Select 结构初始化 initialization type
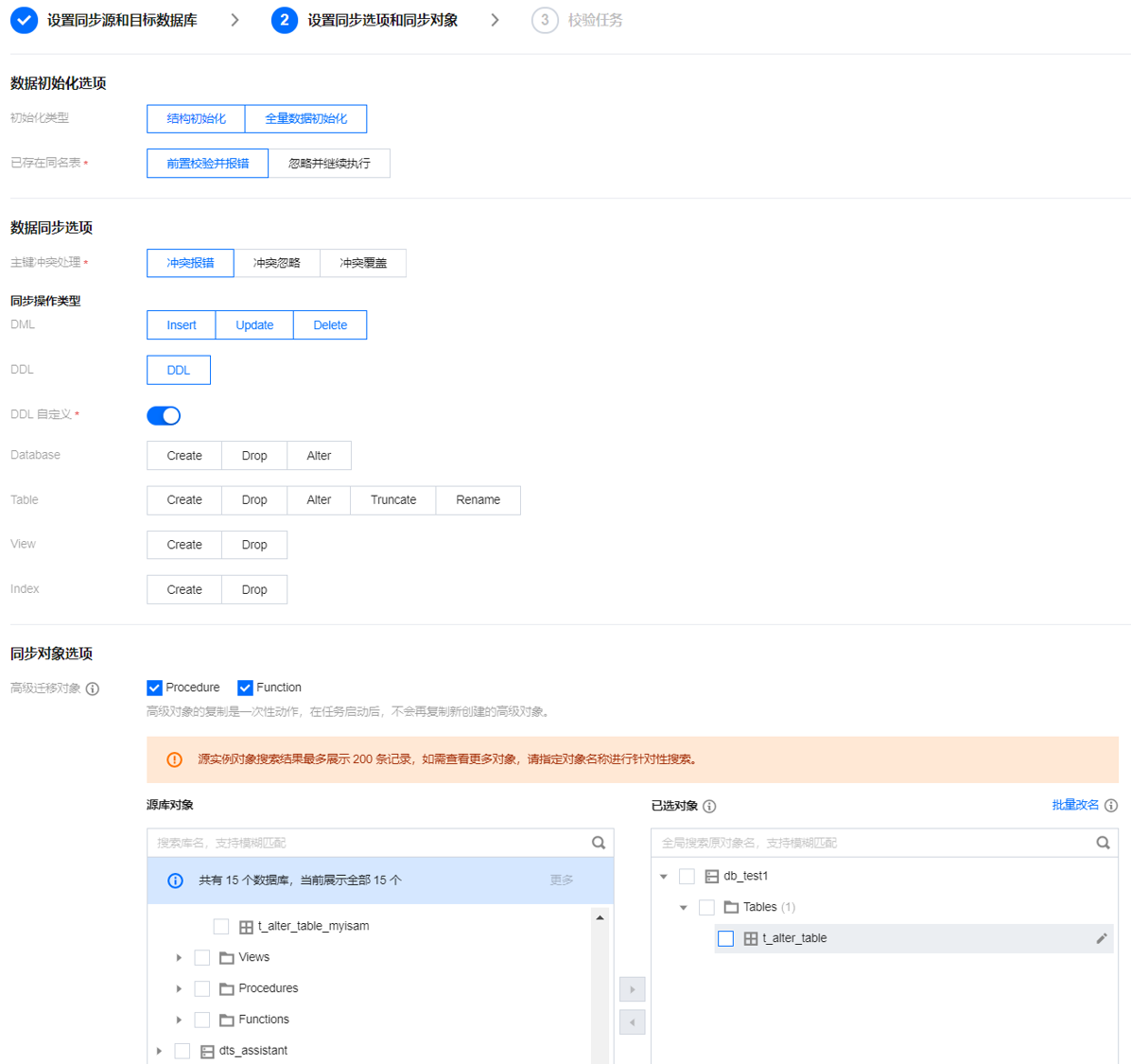Viewport: 1131px width, 1064px height. (196, 119)
